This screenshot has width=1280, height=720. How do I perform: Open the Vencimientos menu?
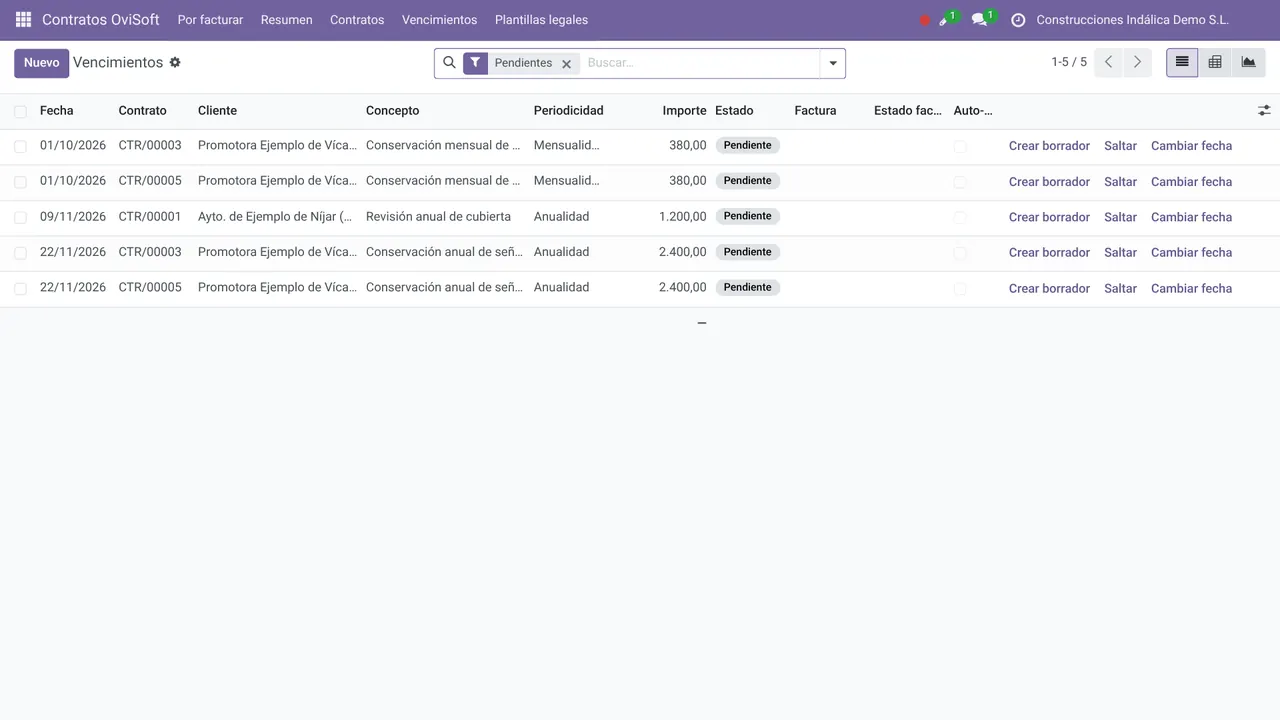(x=439, y=20)
